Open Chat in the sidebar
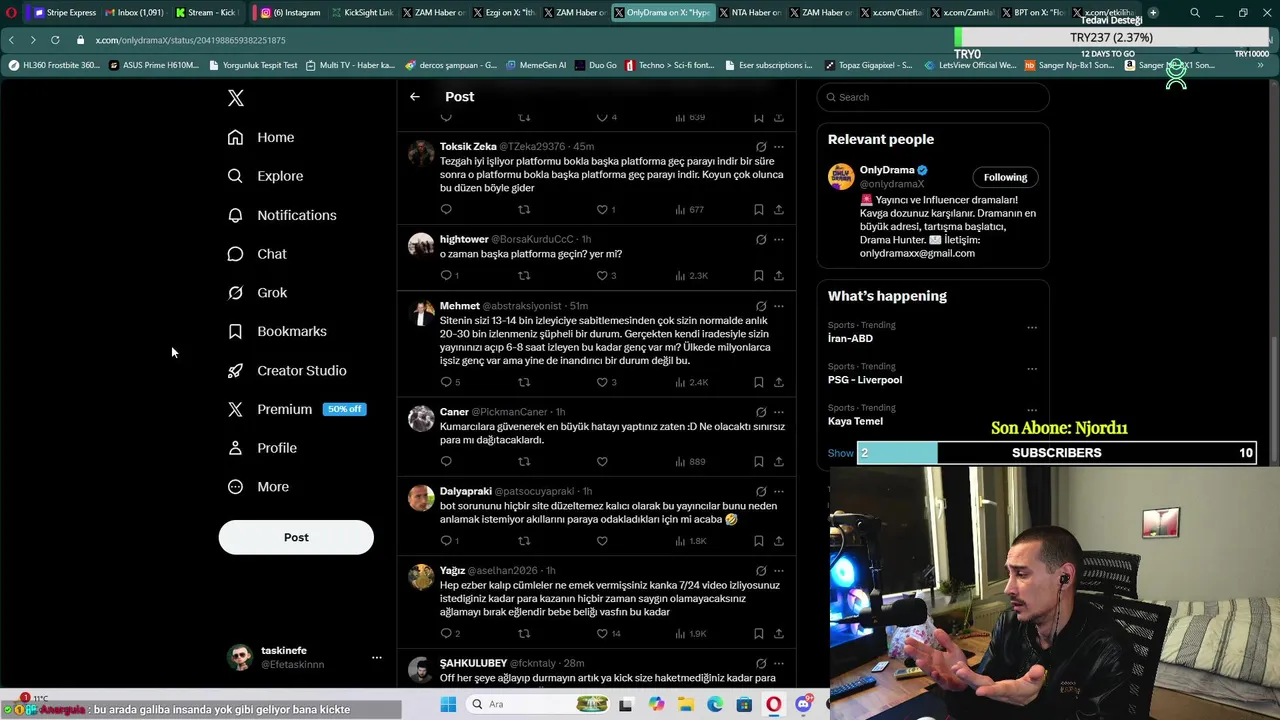1280x720 pixels. pos(257,254)
